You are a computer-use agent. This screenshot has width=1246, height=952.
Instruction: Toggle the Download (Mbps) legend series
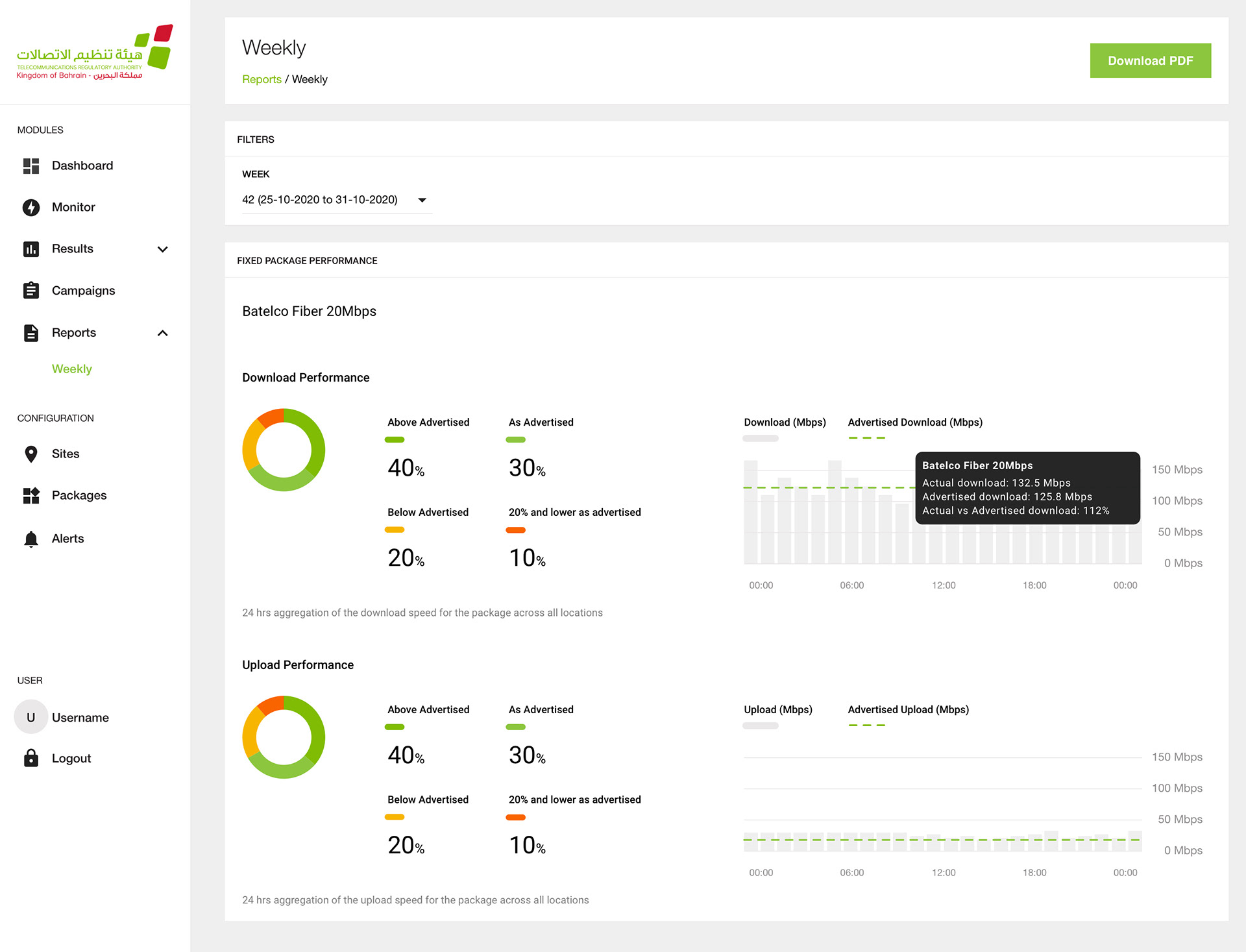pyautogui.click(x=785, y=422)
